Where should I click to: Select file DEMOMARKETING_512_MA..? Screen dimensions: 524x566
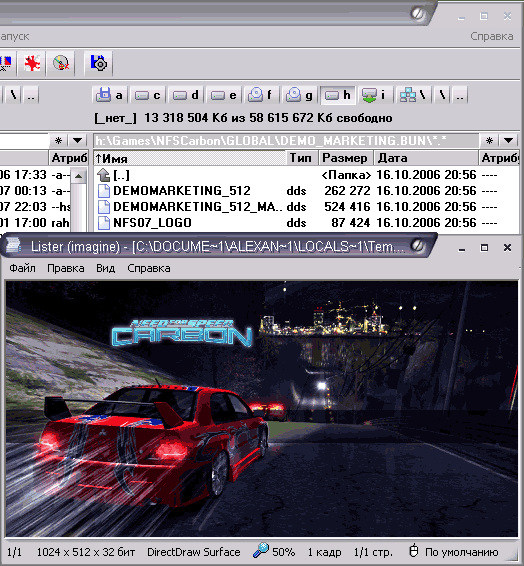[x=197, y=207]
